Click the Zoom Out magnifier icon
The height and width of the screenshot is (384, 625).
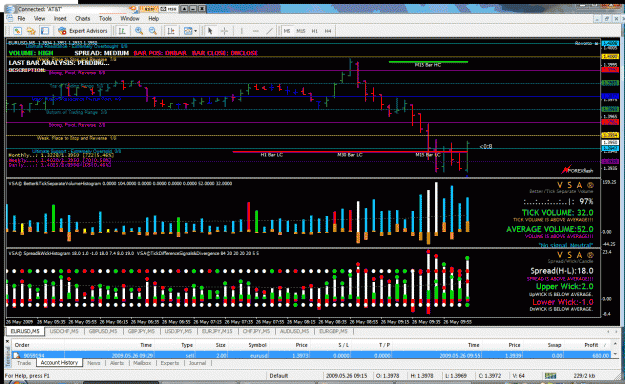click(153, 31)
